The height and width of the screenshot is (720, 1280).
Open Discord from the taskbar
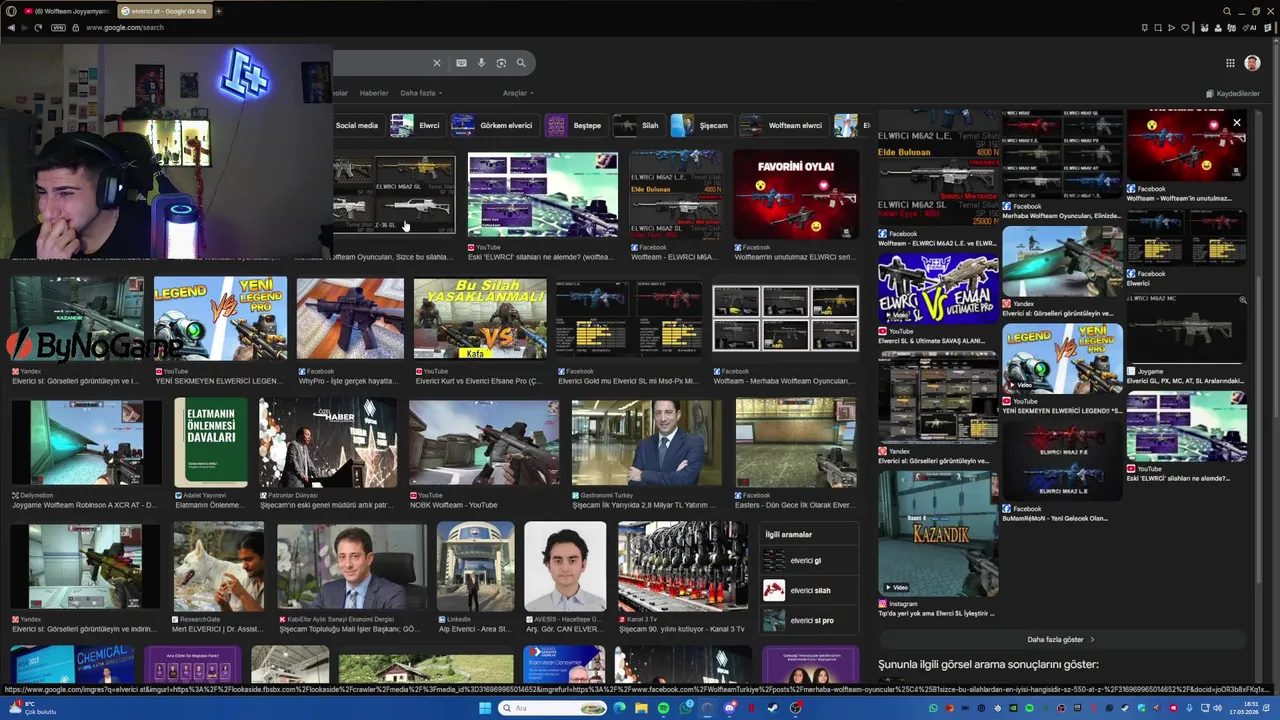click(x=730, y=708)
